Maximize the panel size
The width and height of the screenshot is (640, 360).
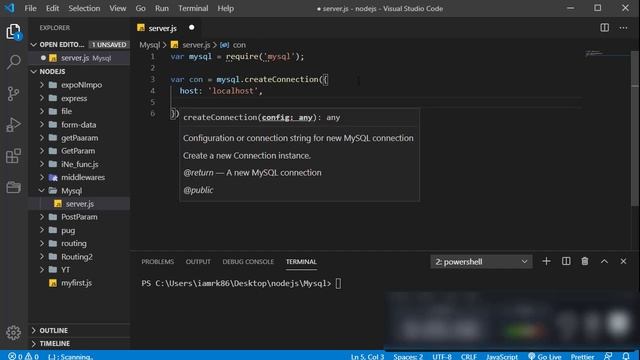point(604,261)
